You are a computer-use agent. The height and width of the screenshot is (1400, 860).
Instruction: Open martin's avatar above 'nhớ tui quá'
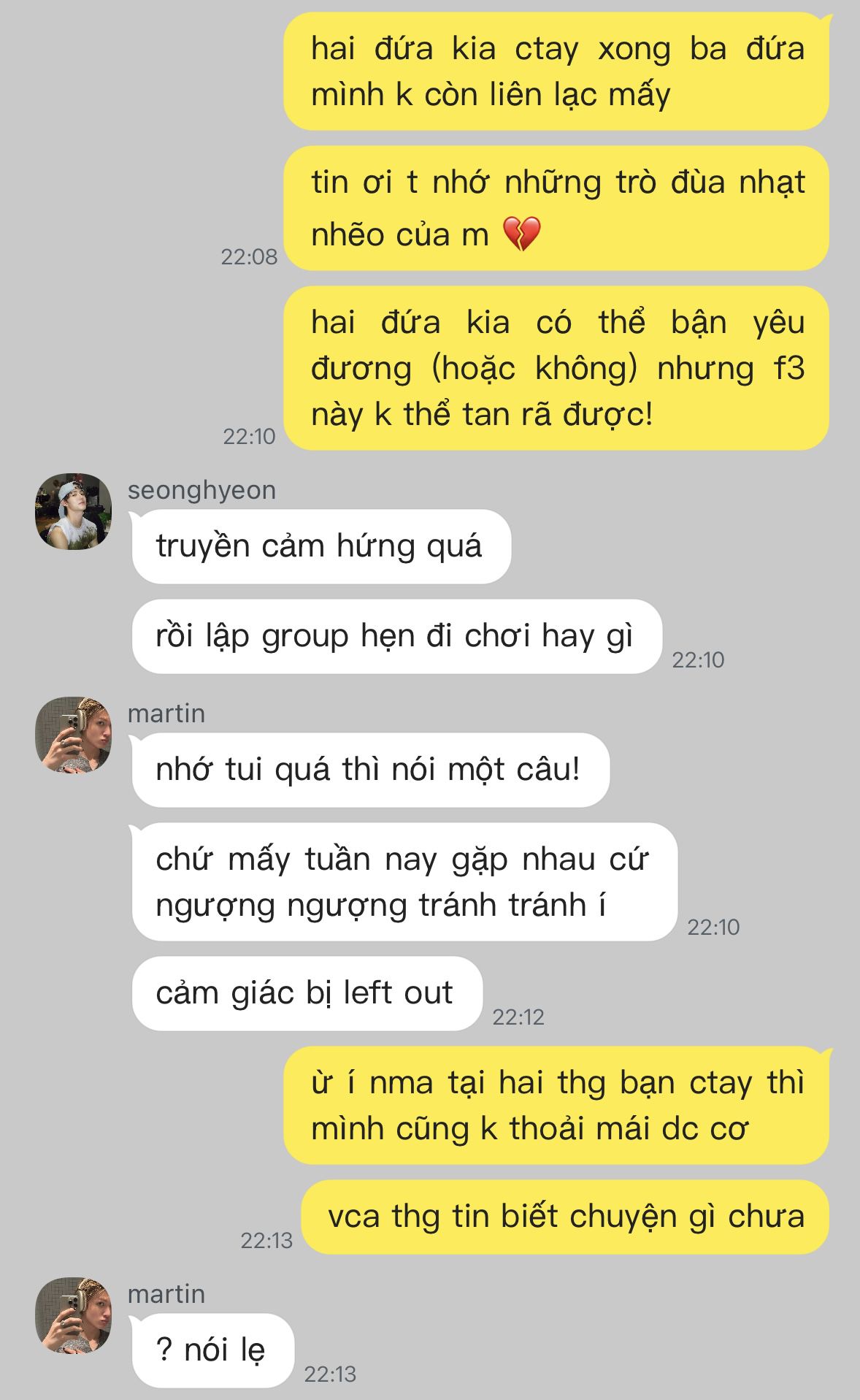[x=73, y=735]
